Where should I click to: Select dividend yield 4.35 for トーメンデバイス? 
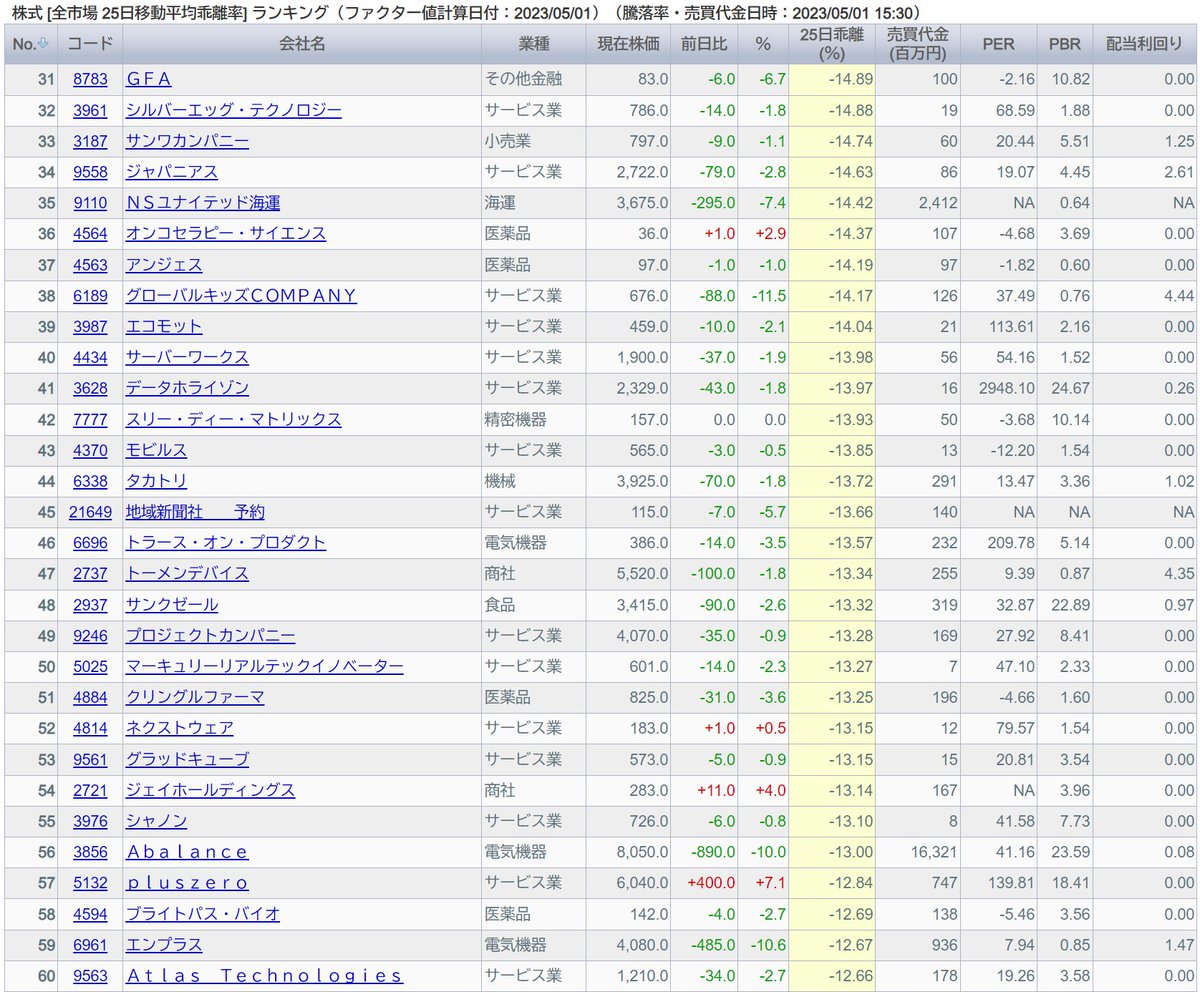pyautogui.click(x=1179, y=574)
